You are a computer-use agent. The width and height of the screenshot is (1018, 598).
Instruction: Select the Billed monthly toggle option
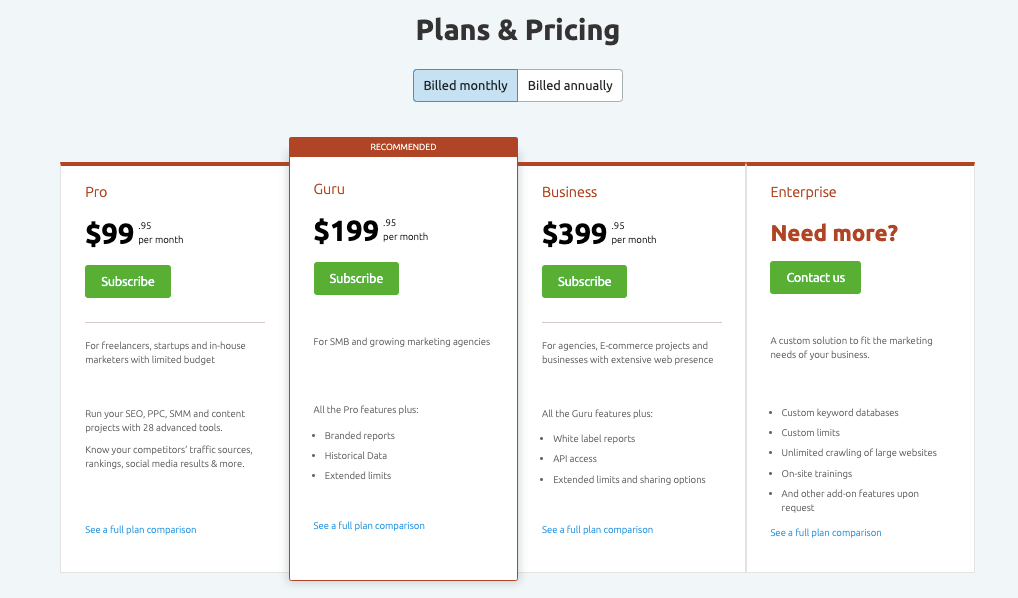[465, 86]
